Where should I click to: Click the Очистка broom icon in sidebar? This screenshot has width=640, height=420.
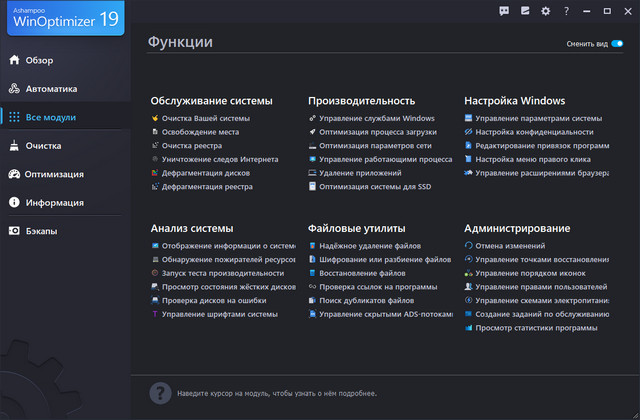[14, 146]
